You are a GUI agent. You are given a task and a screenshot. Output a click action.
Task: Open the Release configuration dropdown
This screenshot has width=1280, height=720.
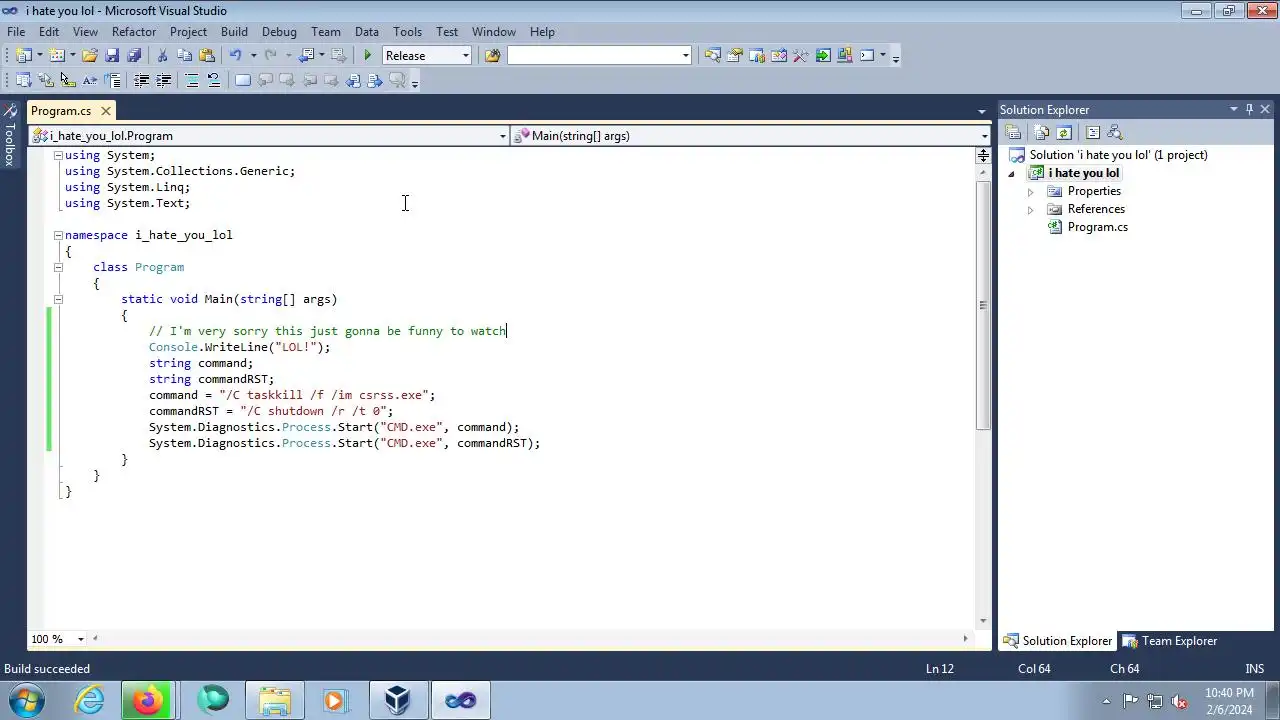[x=465, y=56]
